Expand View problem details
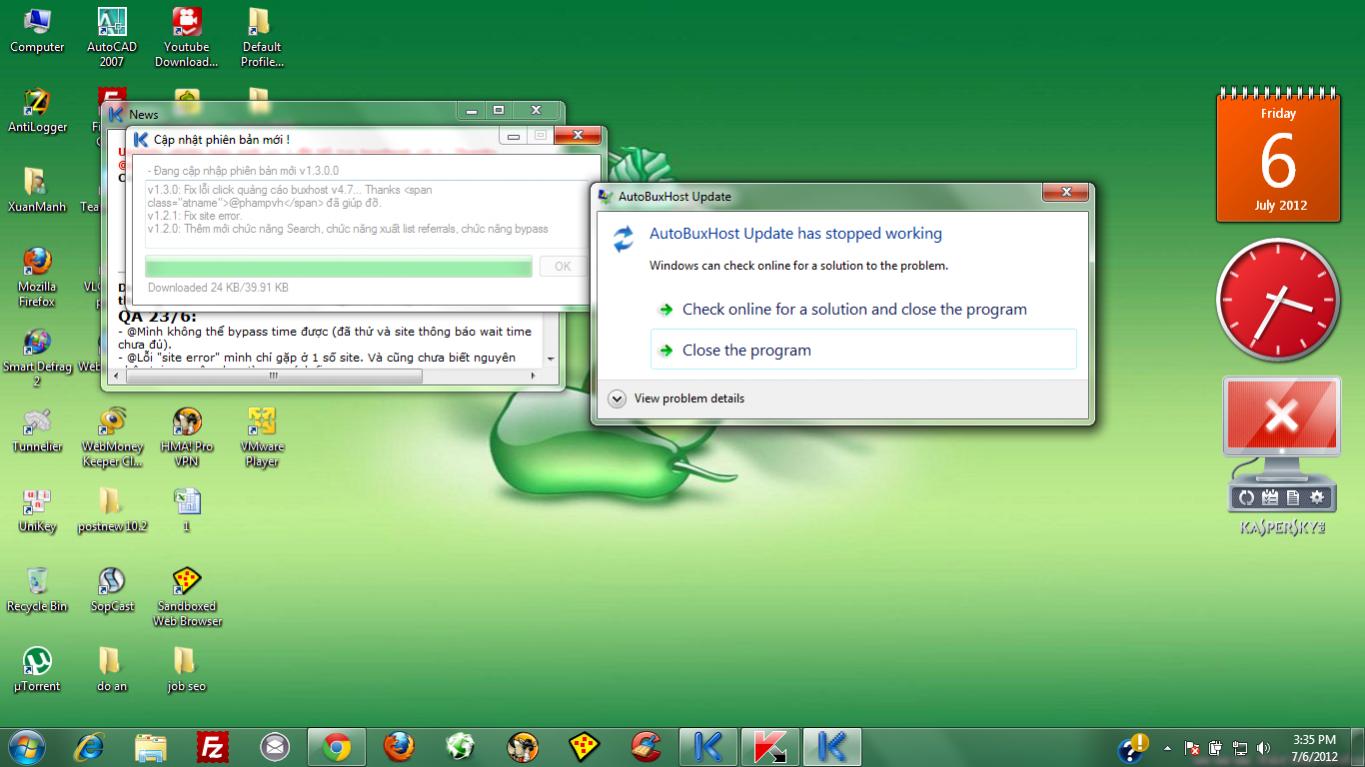Screen dimensions: 1365x767 [x=617, y=398]
